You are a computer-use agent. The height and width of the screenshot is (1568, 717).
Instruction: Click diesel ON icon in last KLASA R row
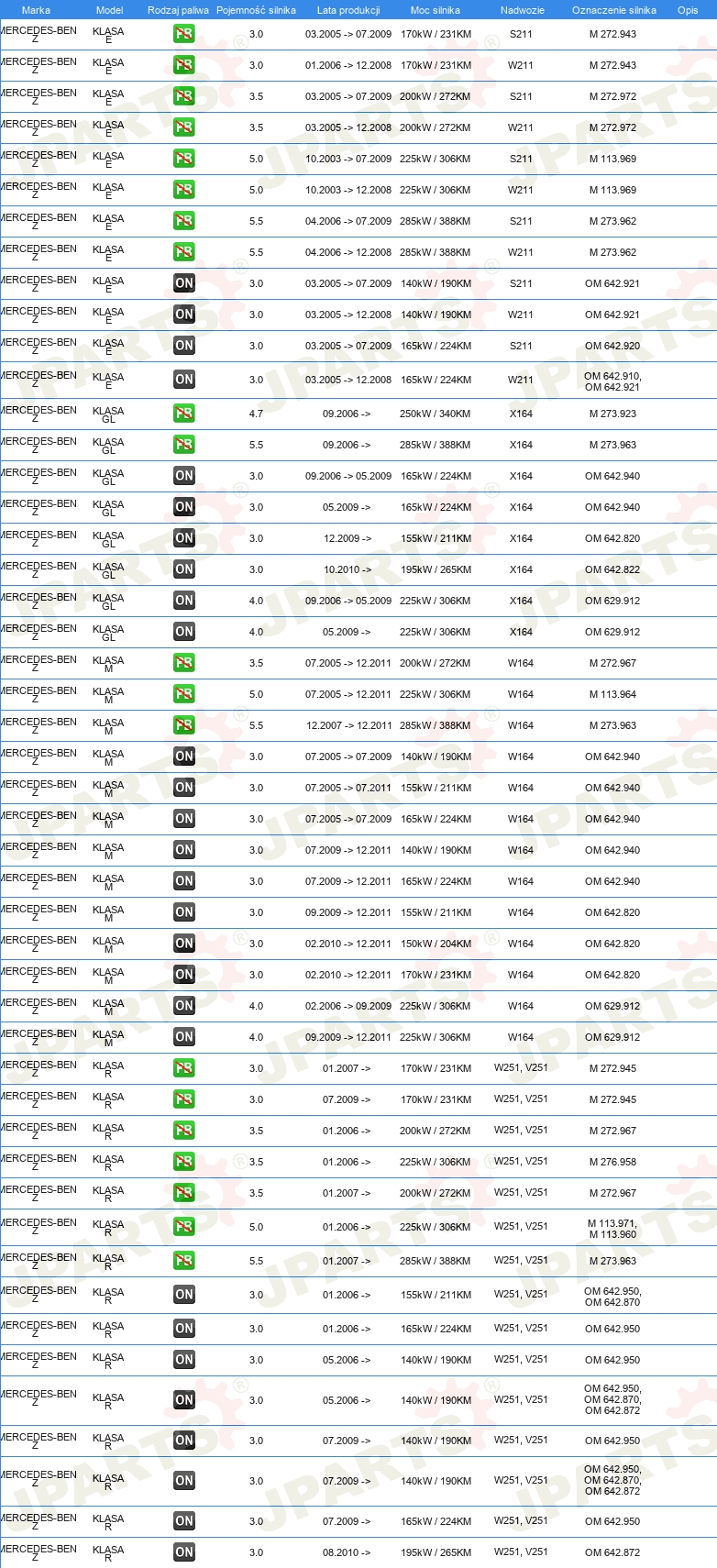click(184, 1552)
